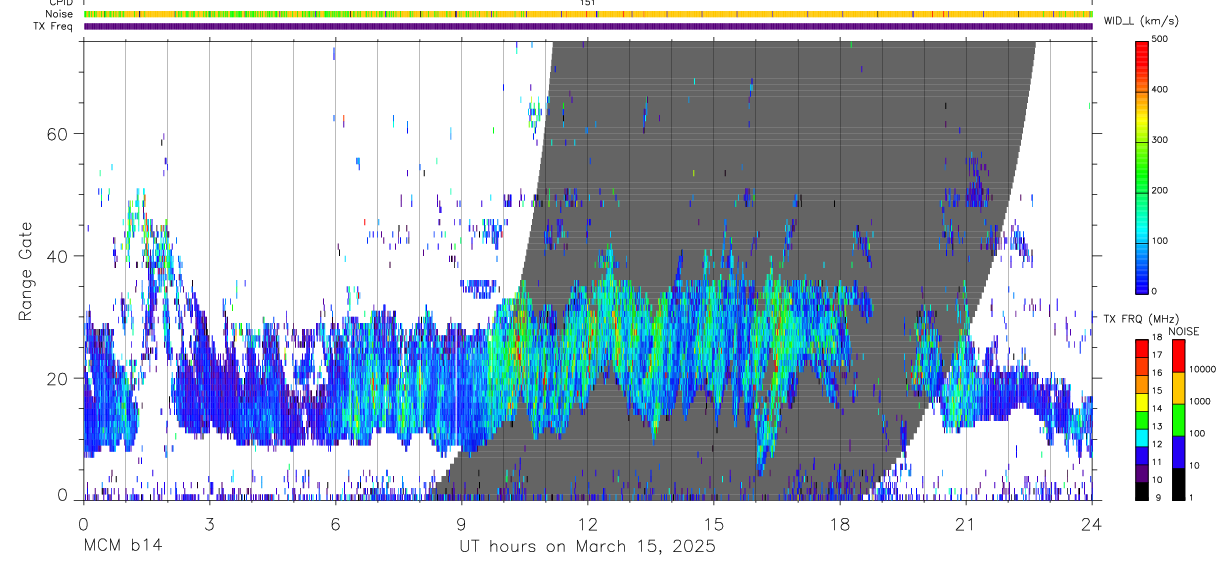This screenshot has width=1228, height=567.
Task: Click the TX Freq strip row label
Action: point(53,26)
